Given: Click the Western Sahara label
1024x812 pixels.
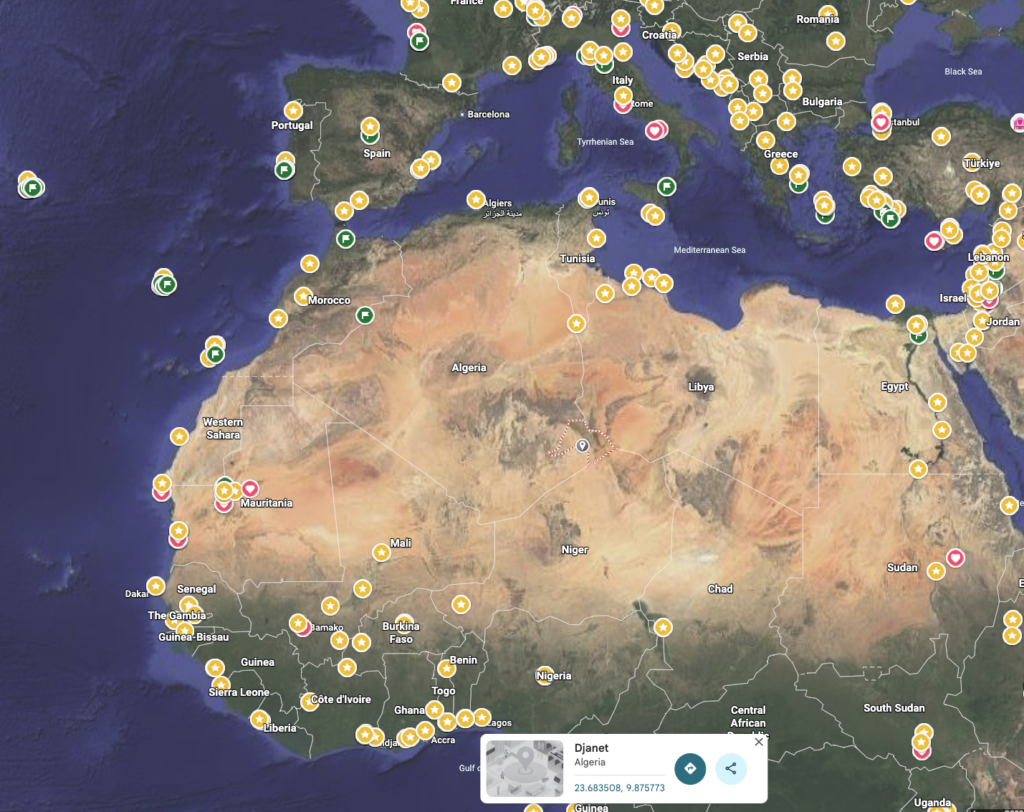Looking at the screenshot, I should pos(223,429).
